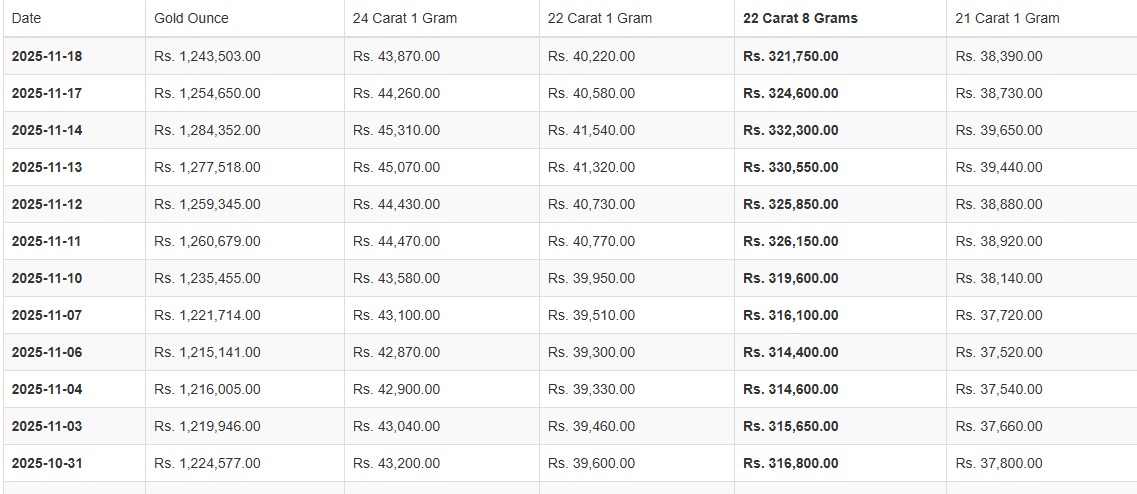Click 21 carat price Rs. 38,880.00
Image resolution: width=1137 pixels, height=494 pixels.
pyautogui.click(x=998, y=204)
